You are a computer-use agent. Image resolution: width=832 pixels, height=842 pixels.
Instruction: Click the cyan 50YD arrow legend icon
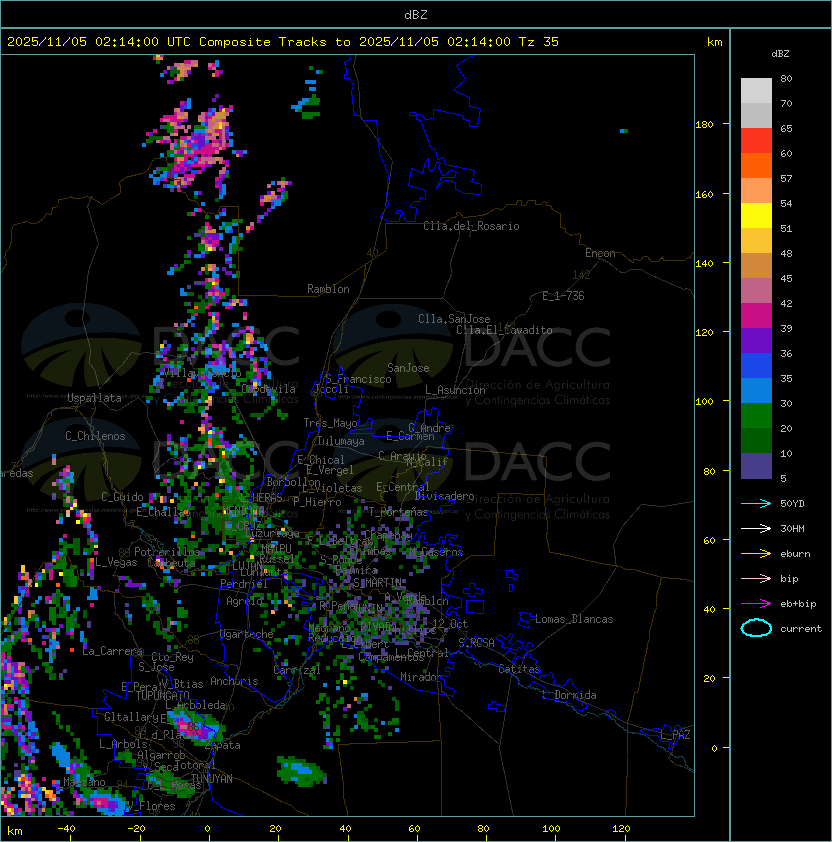pos(756,503)
